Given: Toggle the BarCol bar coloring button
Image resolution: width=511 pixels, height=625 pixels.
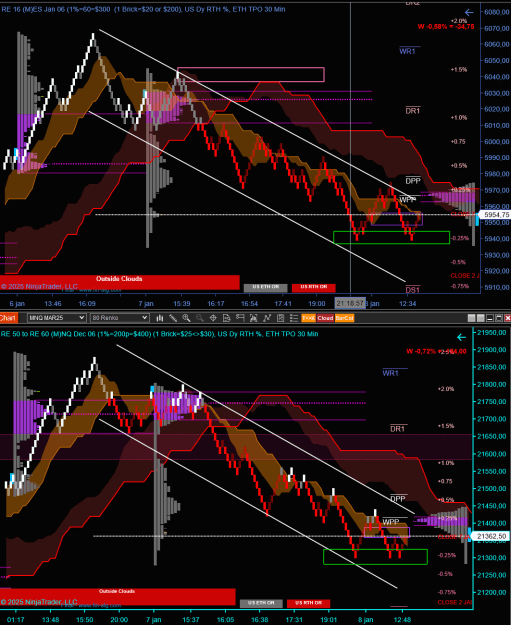Looking at the screenshot, I should point(344,318).
